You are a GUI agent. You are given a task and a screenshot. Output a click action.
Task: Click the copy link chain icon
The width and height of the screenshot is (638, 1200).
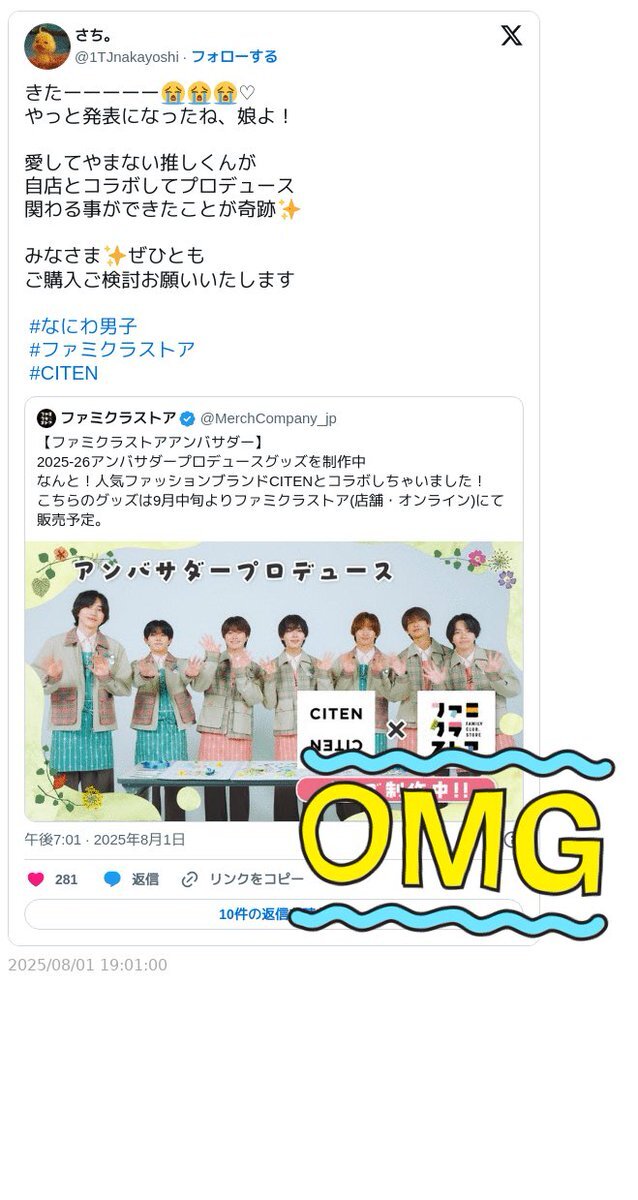pos(190,879)
